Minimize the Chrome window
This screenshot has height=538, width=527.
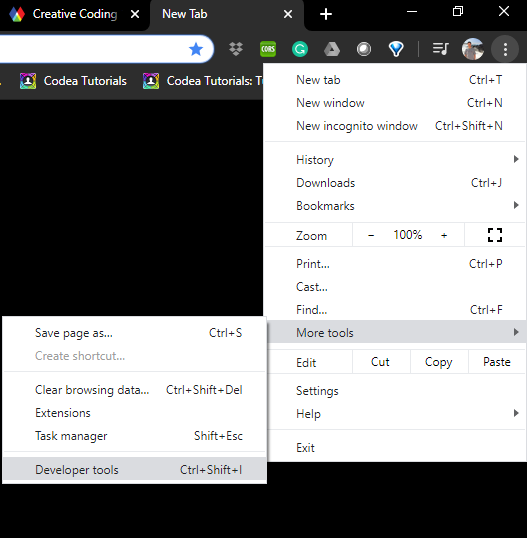click(412, 12)
